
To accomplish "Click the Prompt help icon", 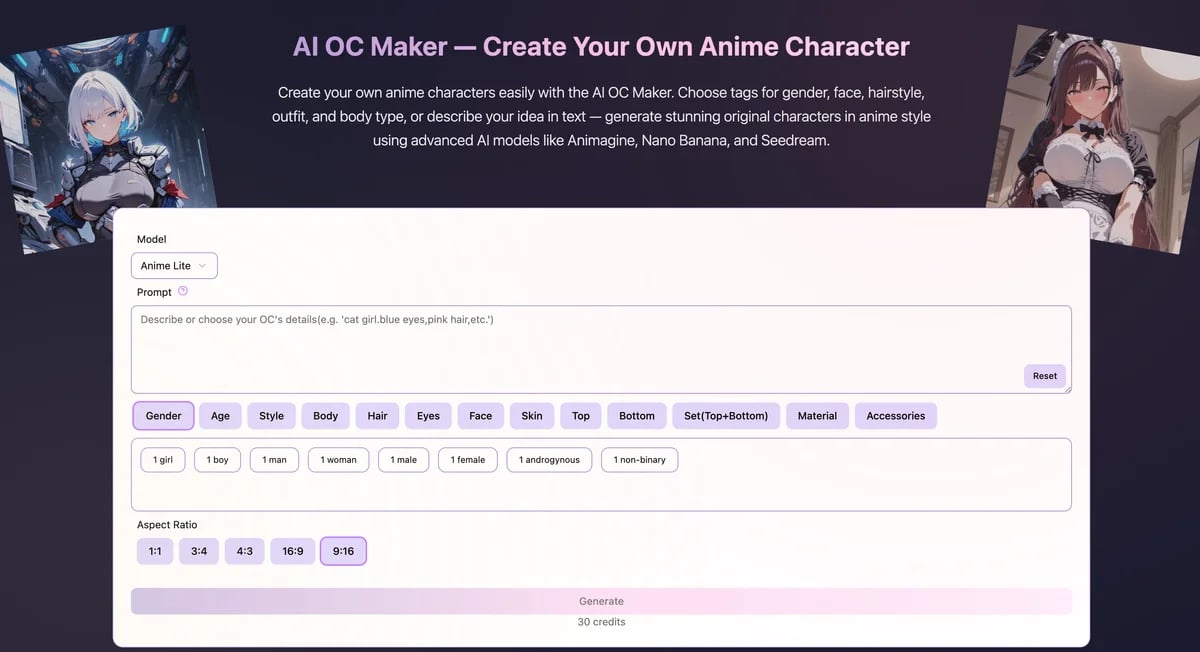I will click(184, 291).
